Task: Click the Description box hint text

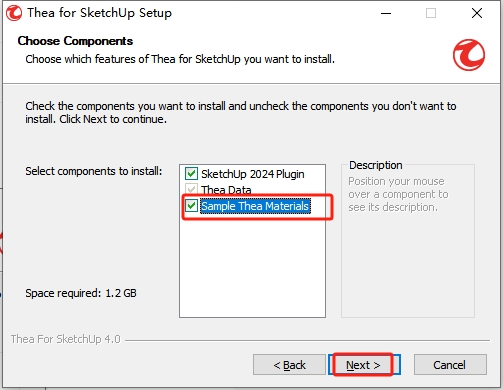Action: pos(398,194)
